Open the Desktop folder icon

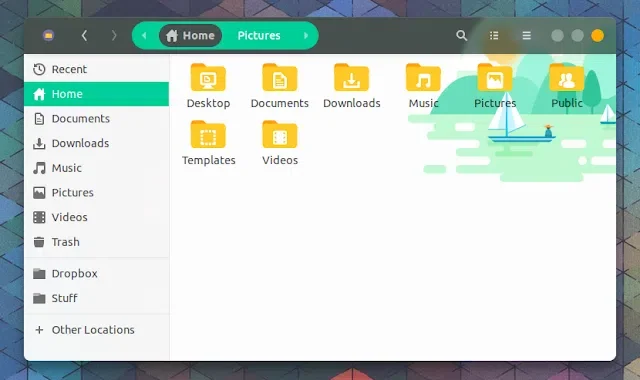tap(208, 78)
